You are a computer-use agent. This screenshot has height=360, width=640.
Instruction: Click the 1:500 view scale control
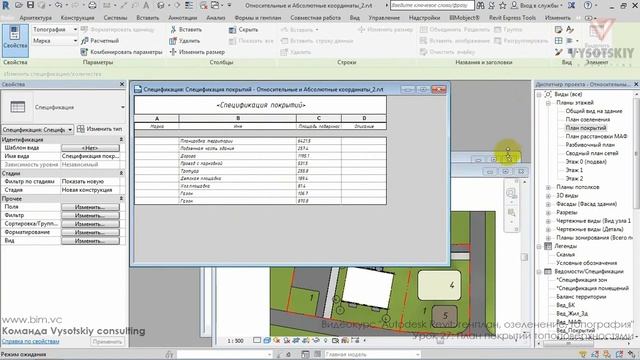tap(235, 340)
